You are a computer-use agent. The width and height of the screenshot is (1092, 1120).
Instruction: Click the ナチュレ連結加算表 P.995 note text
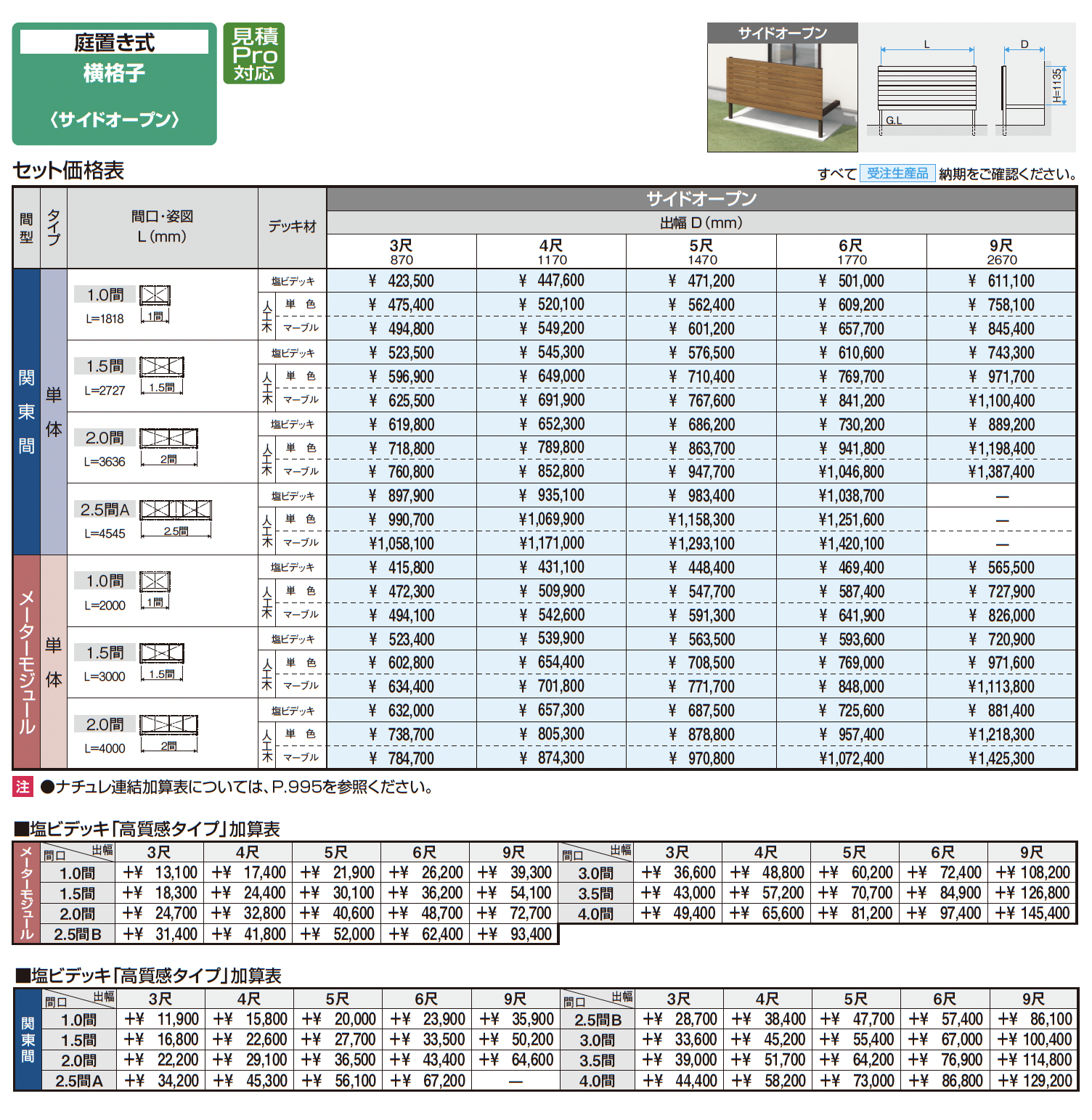(237, 787)
